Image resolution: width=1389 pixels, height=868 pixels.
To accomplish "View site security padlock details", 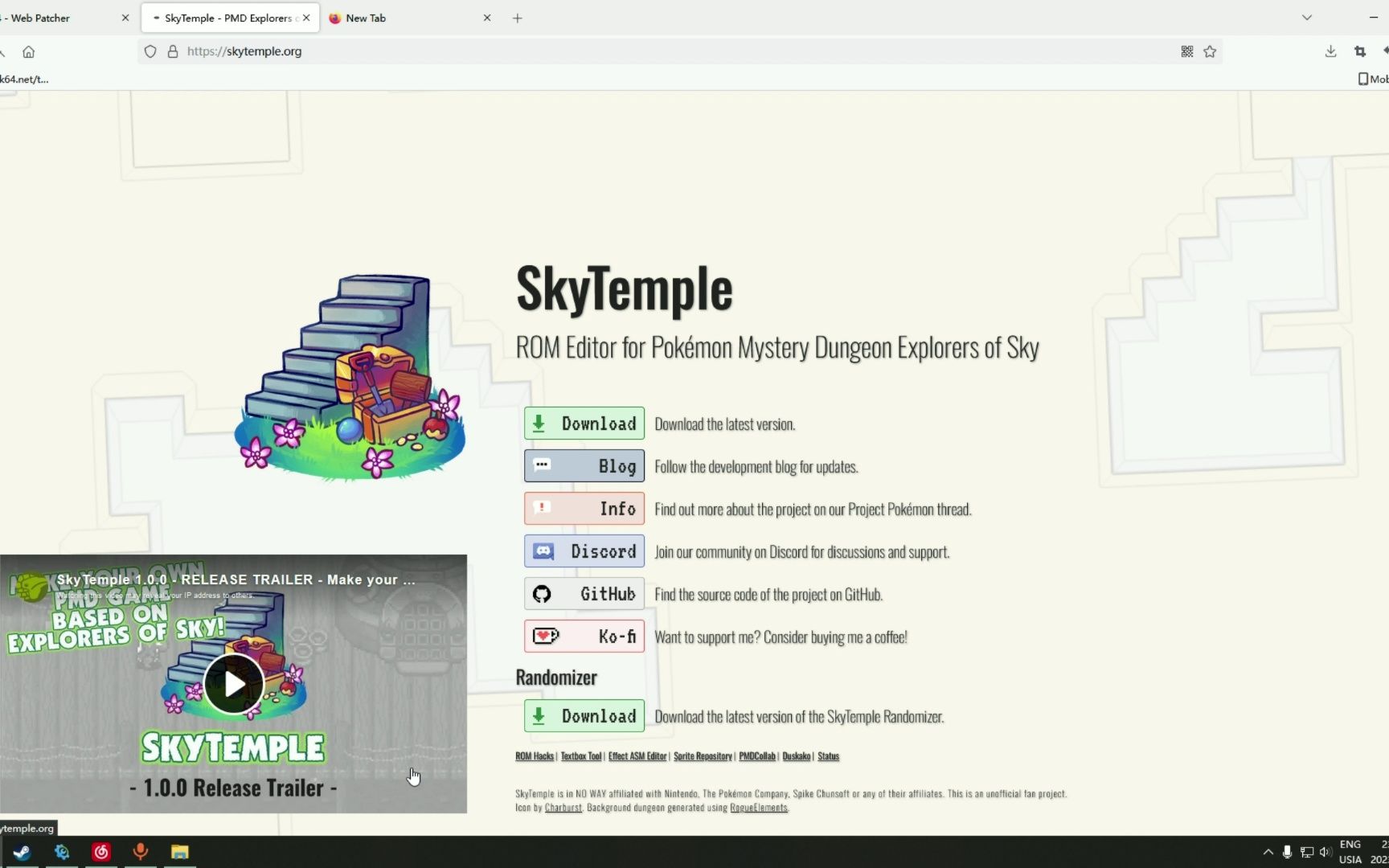I will coord(172,51).
